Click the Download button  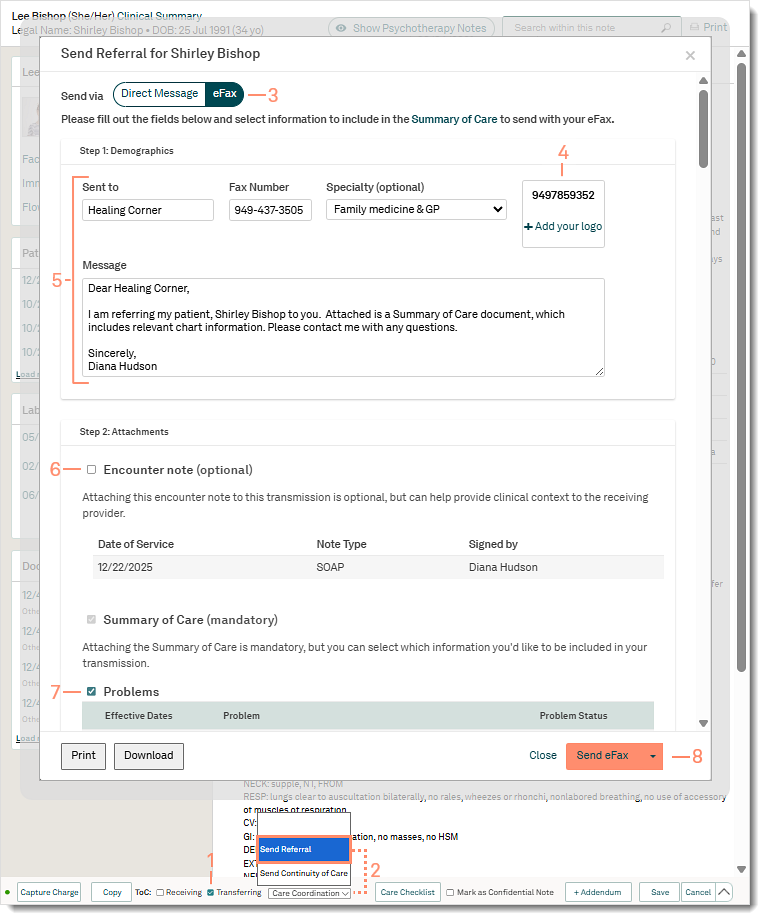pos(148,756)
